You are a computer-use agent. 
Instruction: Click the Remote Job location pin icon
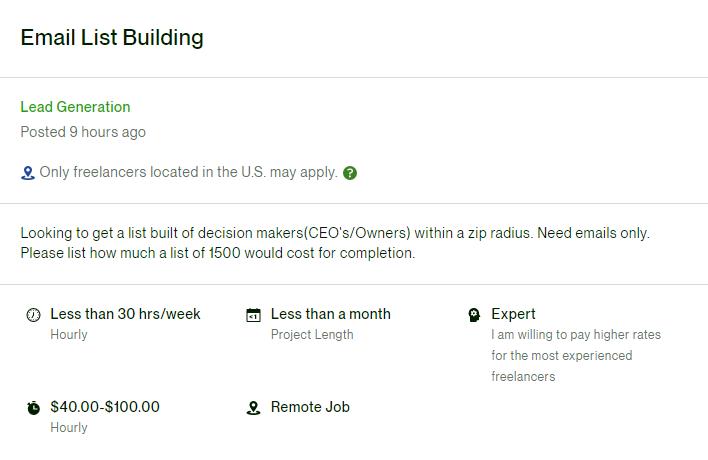point(254,408)
